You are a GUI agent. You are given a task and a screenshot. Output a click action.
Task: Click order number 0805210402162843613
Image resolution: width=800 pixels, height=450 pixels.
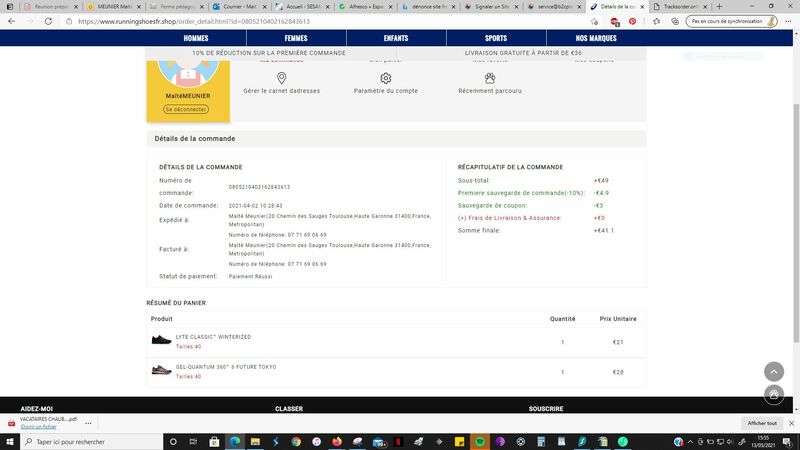[x=259, y=187]
